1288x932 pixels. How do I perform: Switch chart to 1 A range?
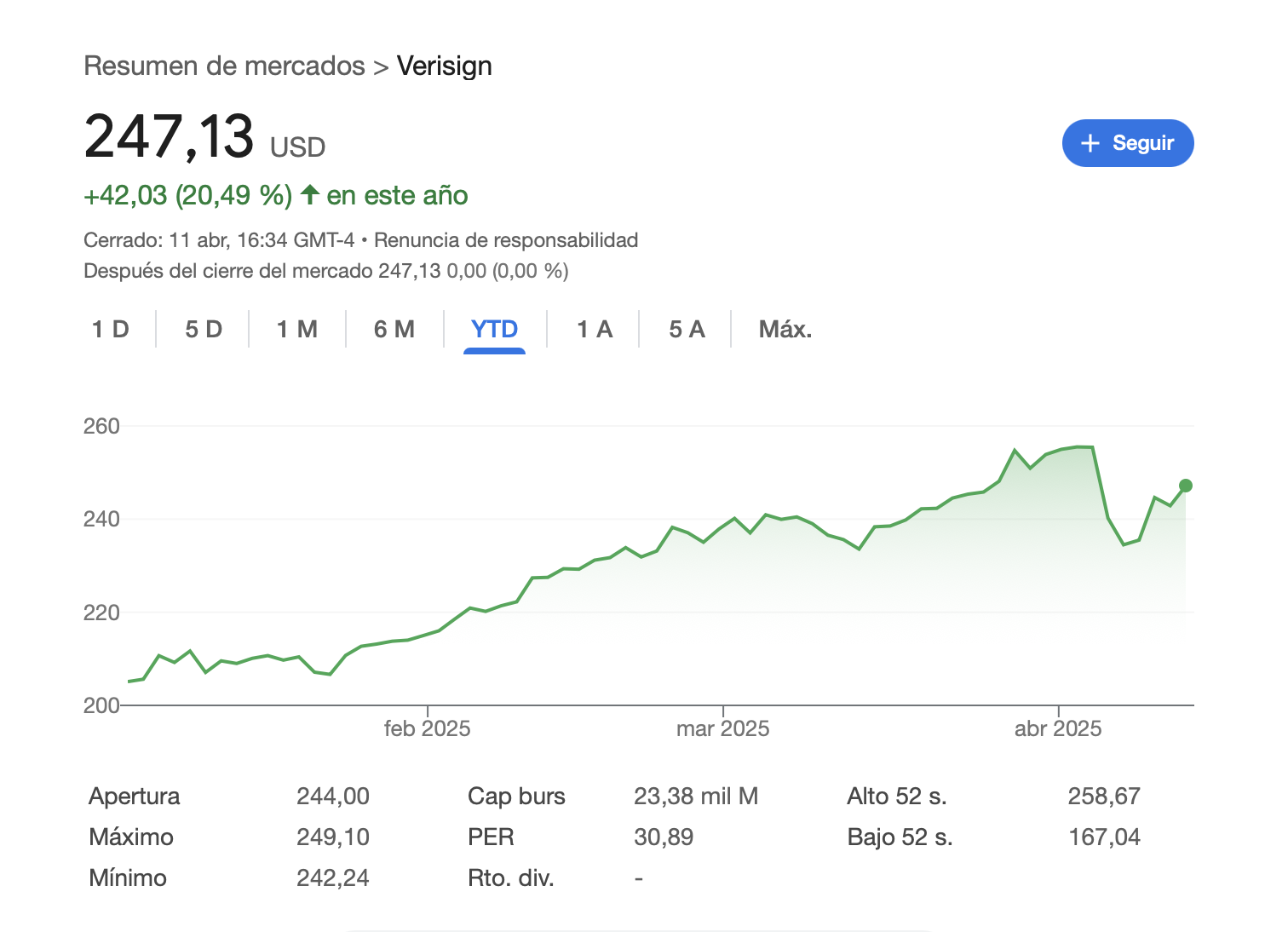tap(595, 330)
